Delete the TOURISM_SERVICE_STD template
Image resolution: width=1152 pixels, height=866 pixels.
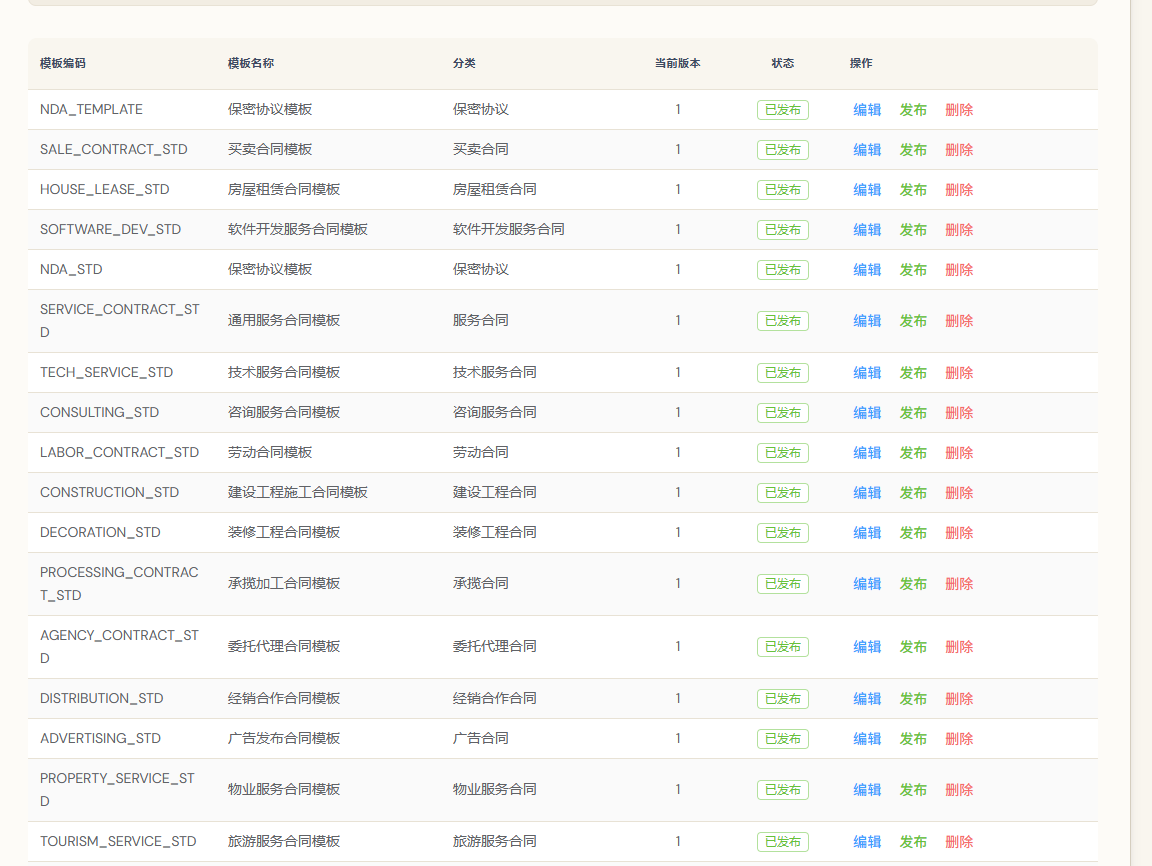[959, 842]
